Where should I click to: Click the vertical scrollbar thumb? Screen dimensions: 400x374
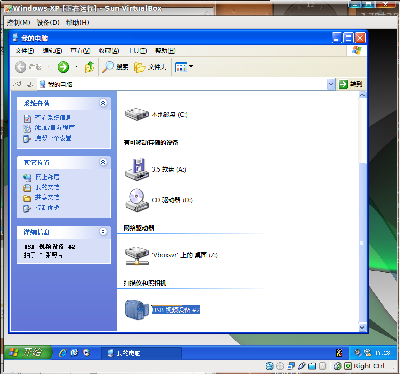[362, 243]
